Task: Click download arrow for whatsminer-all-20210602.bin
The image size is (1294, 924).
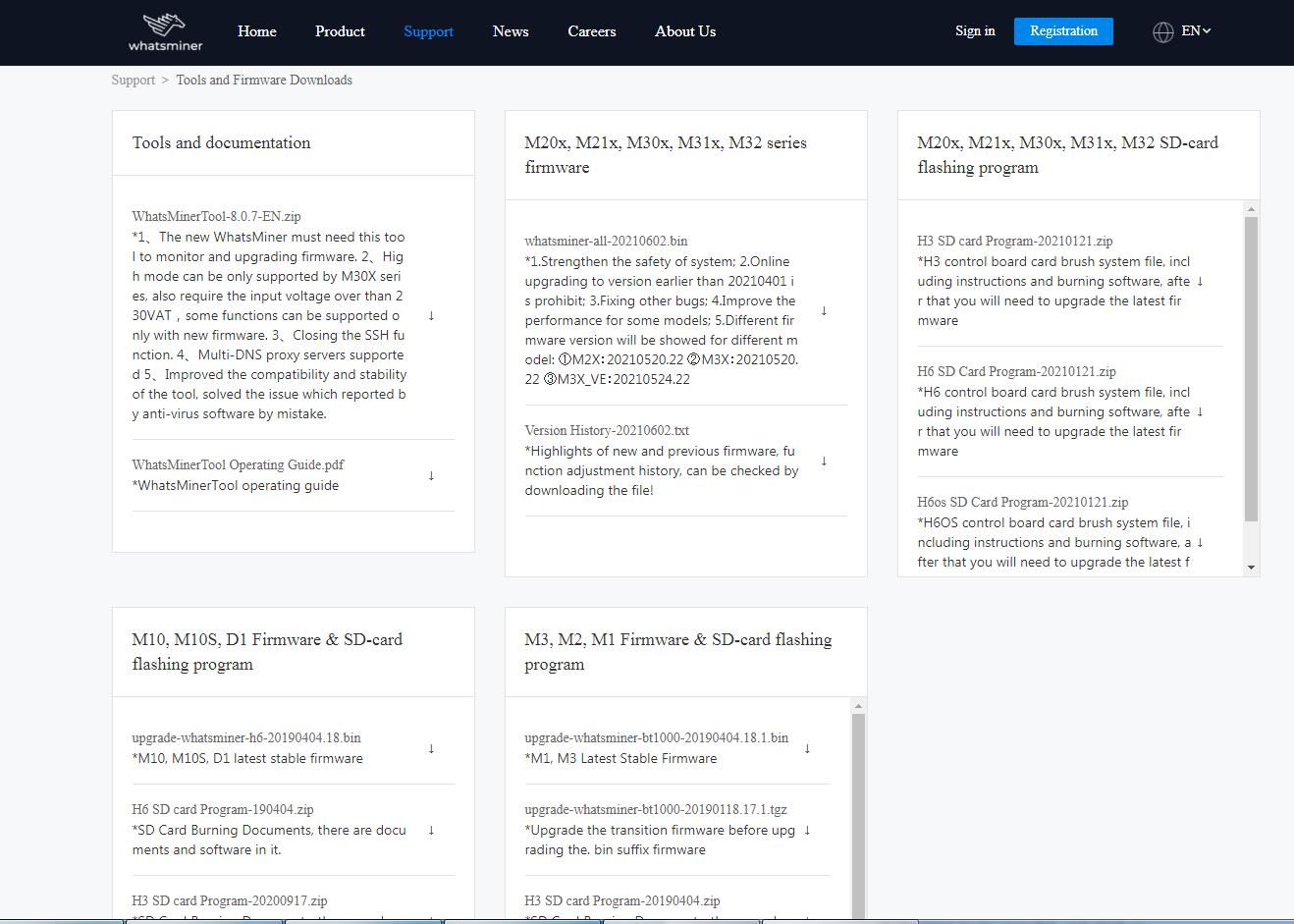Action: (824, 310)
